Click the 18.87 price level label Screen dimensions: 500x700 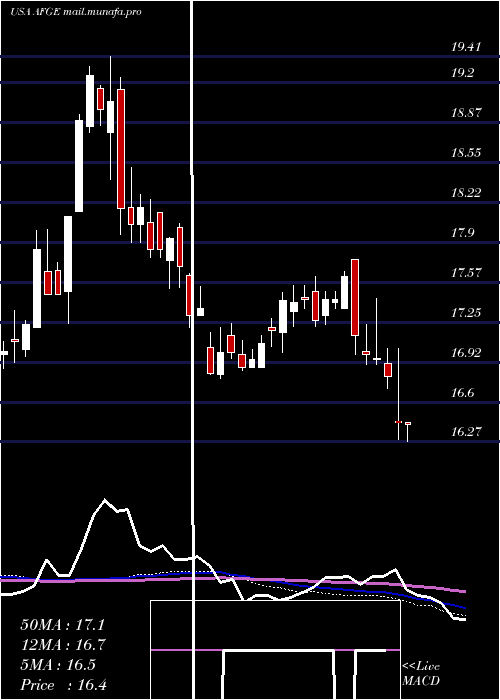click(x=467, y=112)
